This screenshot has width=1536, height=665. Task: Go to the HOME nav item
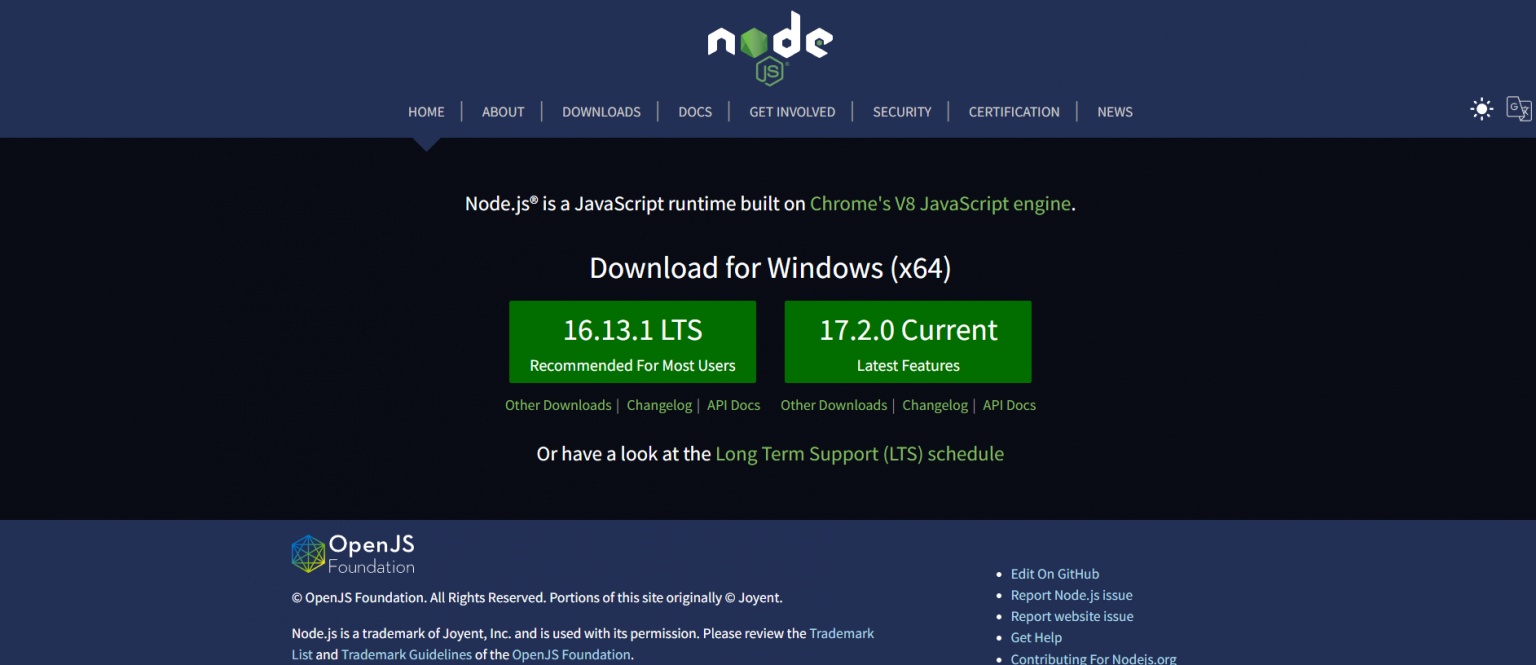[426, 112]
